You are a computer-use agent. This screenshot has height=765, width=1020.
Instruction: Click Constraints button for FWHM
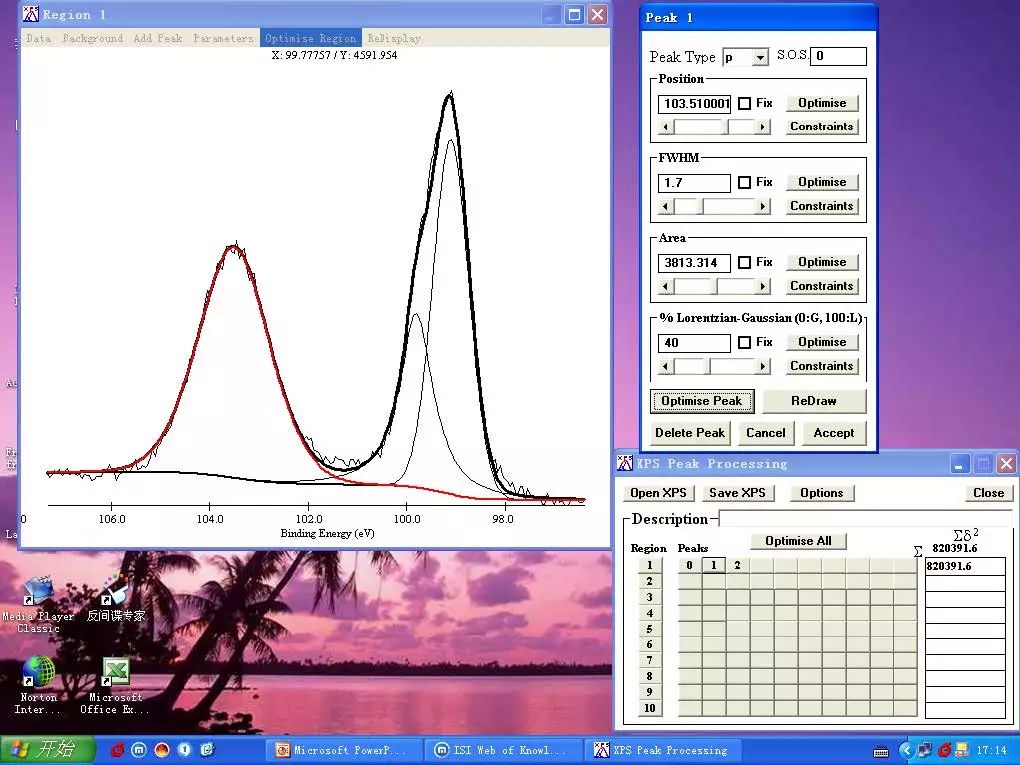tap(822, 206)
